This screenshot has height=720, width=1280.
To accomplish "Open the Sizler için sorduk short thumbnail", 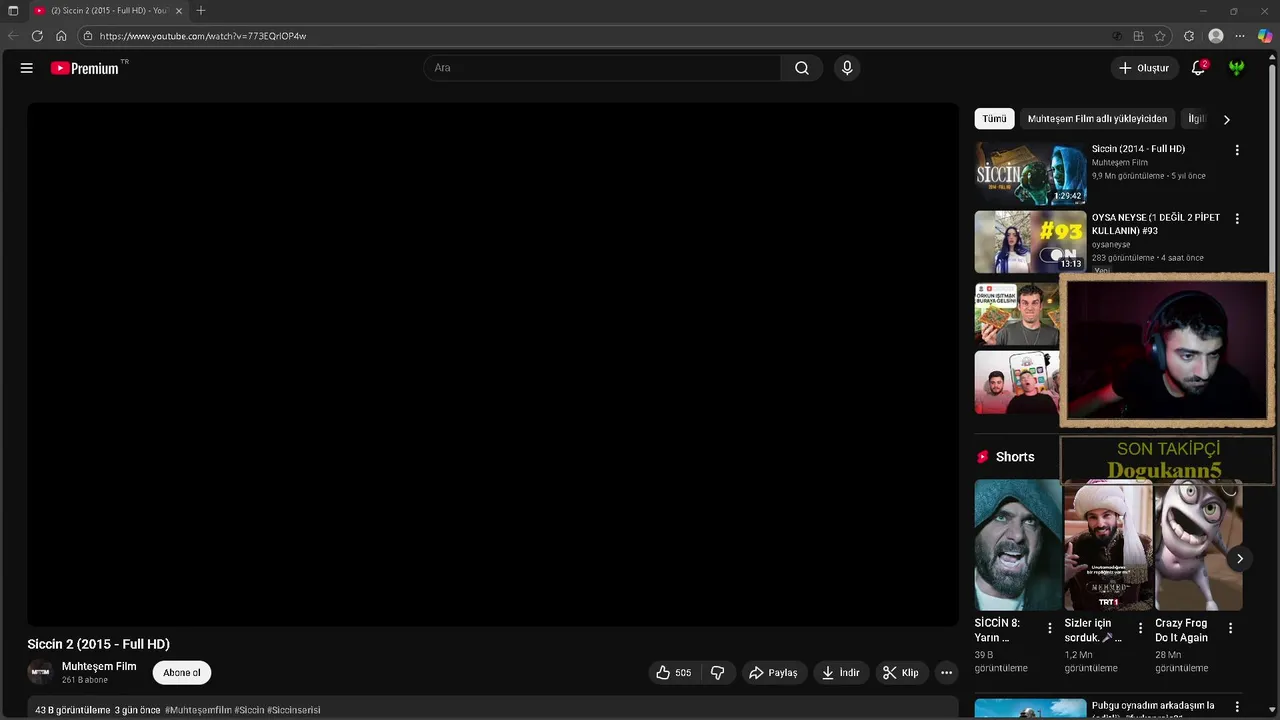I will point(1108,545).
